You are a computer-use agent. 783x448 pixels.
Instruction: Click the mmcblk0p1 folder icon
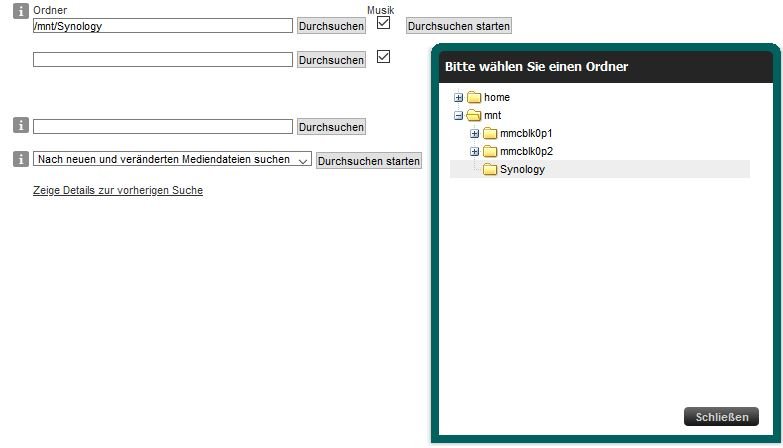click(x=490, y=134)
